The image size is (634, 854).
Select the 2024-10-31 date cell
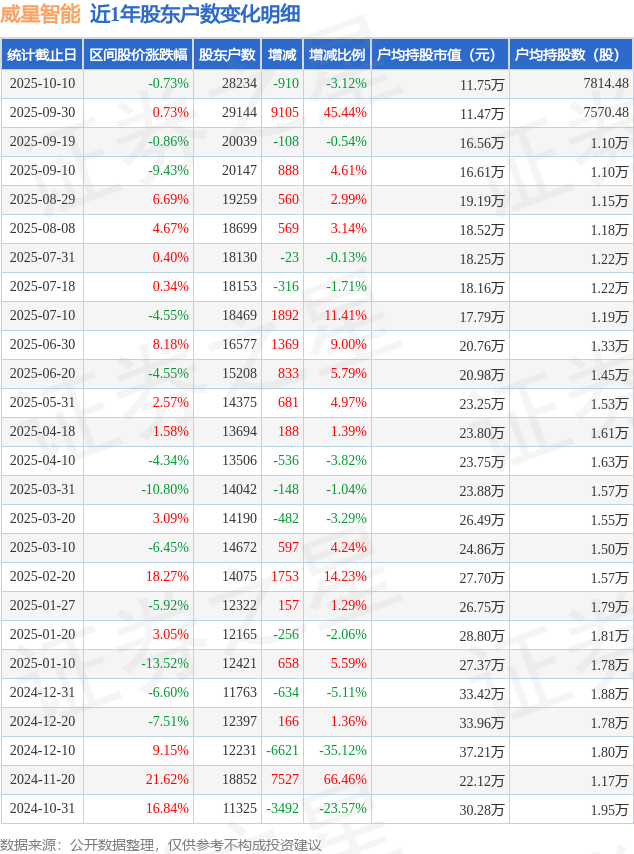tap(41, 809)
